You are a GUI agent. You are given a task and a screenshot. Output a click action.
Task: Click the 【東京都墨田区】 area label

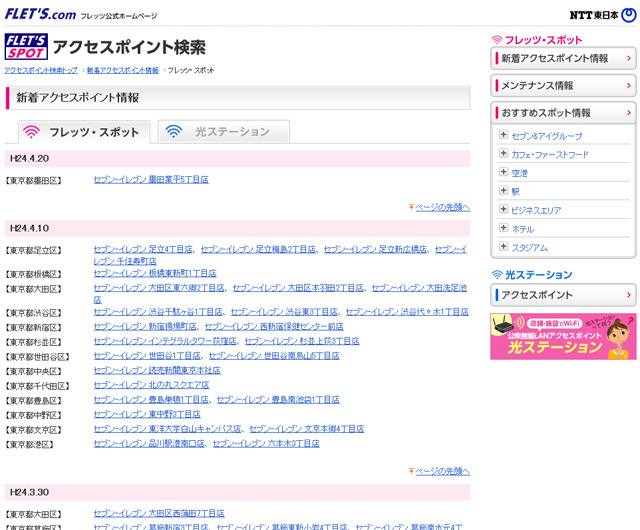pyautogui.click(x=33, y=180)
